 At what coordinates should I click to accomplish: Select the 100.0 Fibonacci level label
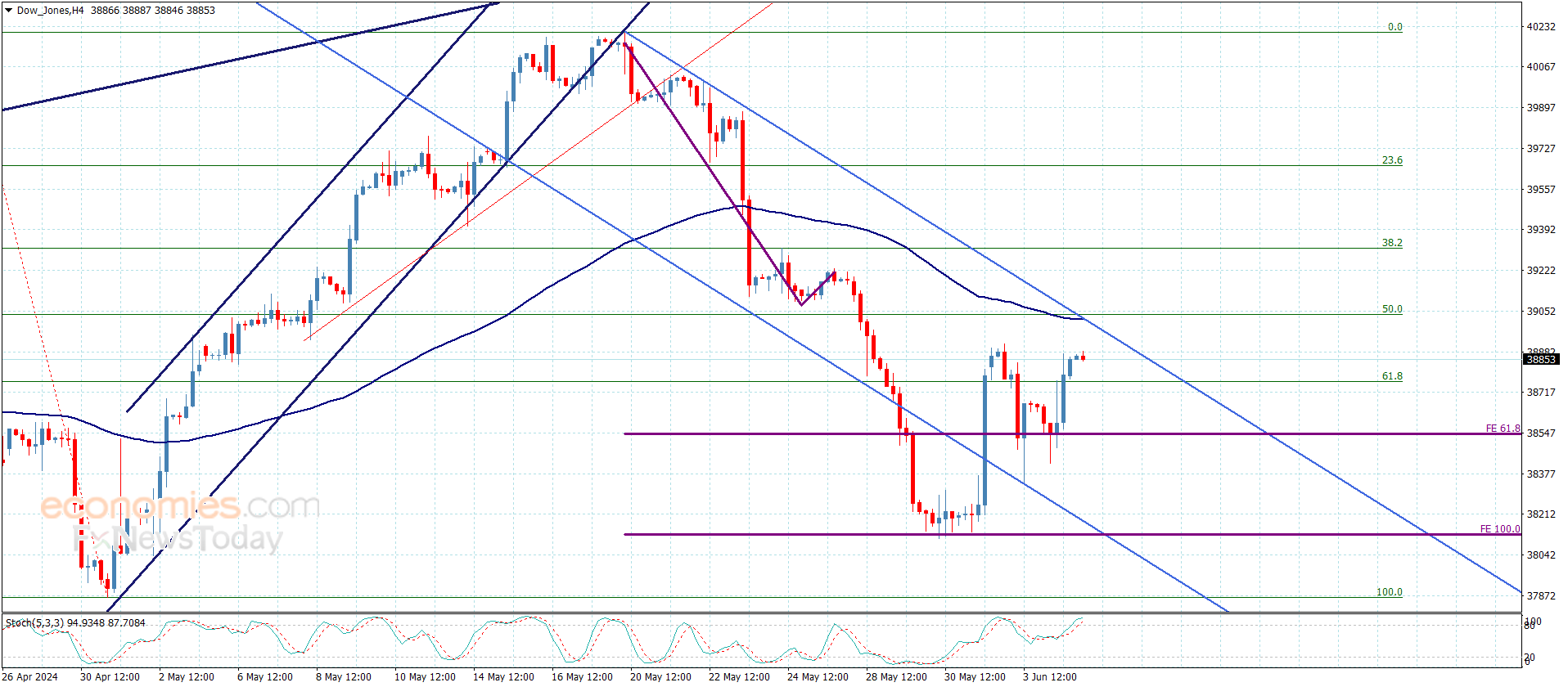(x=1389, y=592)
